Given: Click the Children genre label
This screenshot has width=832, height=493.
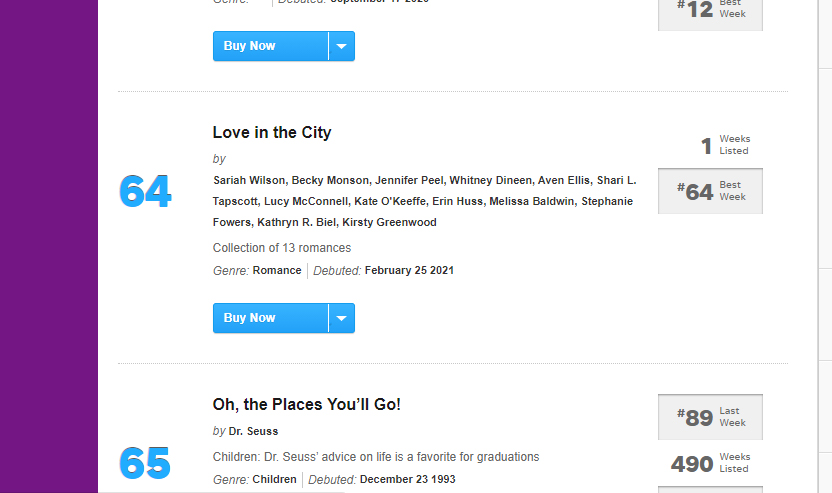Looking at the screenshot, I should point(274,479).
